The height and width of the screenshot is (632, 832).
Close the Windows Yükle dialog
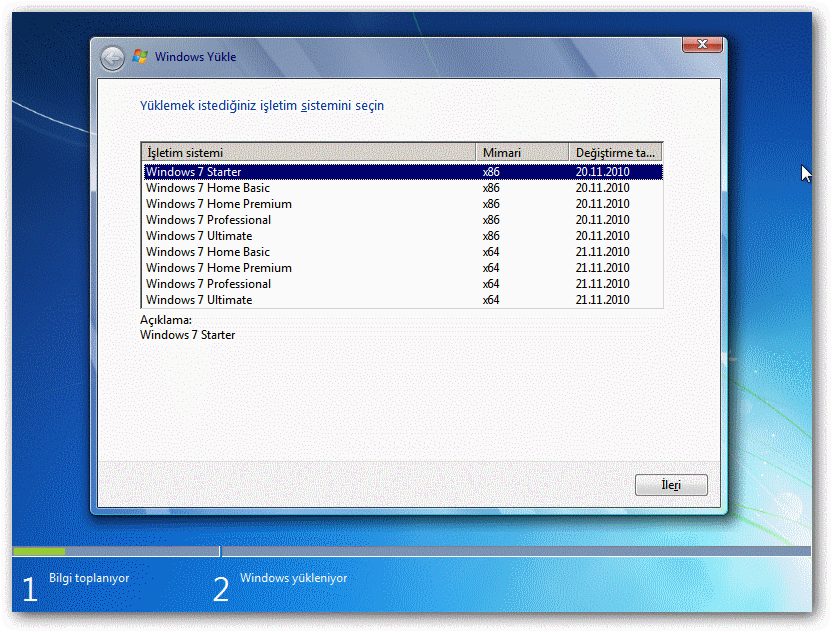(702, 45)
